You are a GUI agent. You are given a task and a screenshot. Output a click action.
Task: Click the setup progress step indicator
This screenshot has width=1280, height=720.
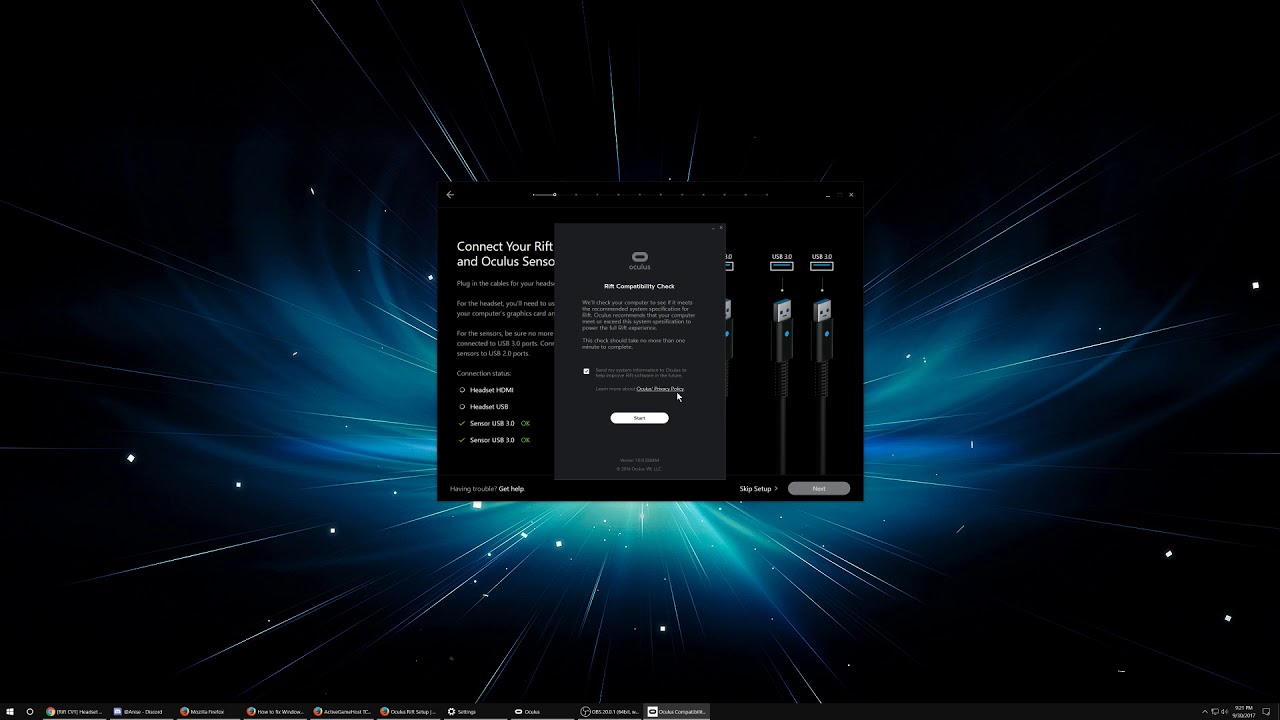click(554, 195)
